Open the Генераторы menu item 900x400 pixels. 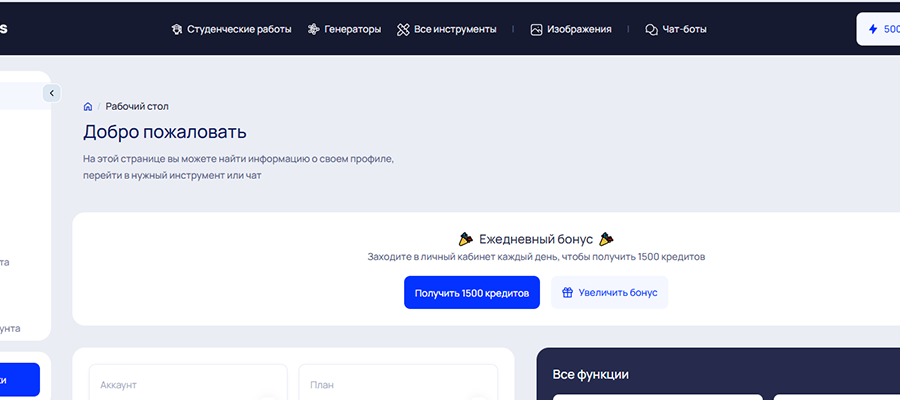(x=344, y=29)
